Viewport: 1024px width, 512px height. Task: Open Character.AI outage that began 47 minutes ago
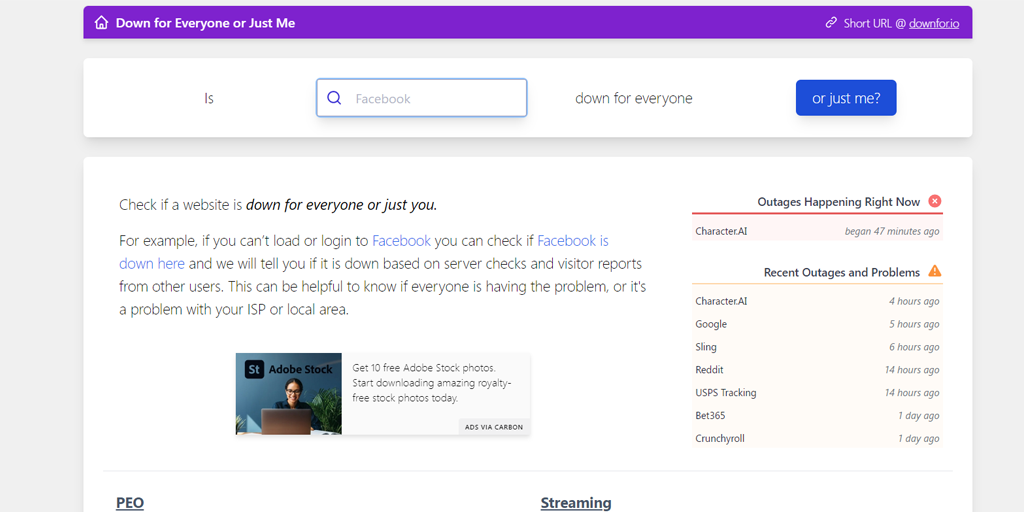(x=817, y=231)
